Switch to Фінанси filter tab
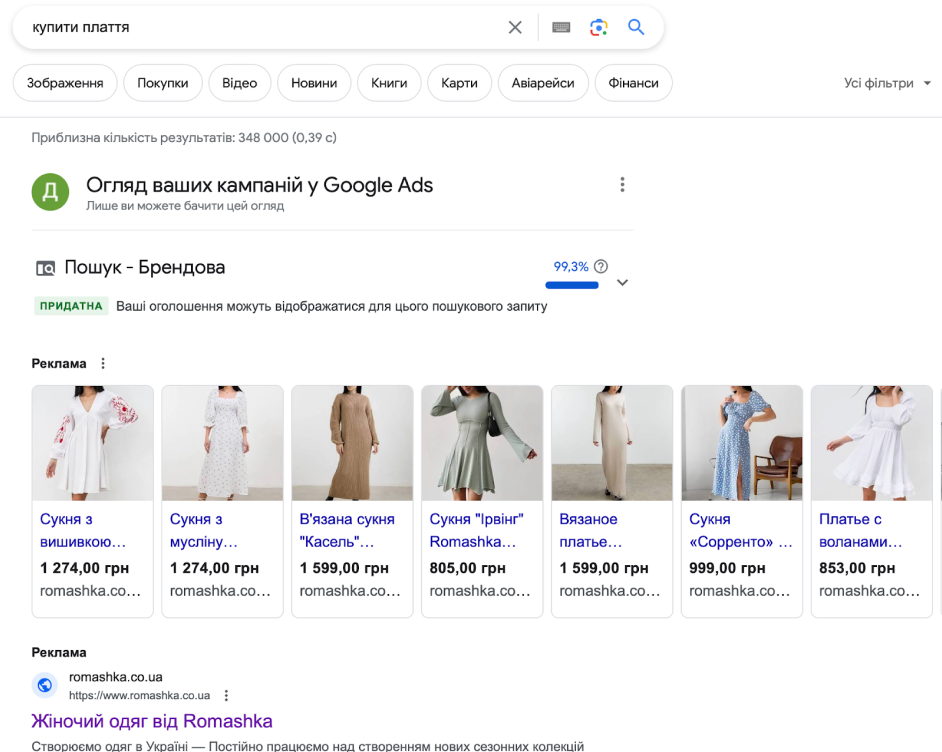942x752 pixels. (634, 83)
